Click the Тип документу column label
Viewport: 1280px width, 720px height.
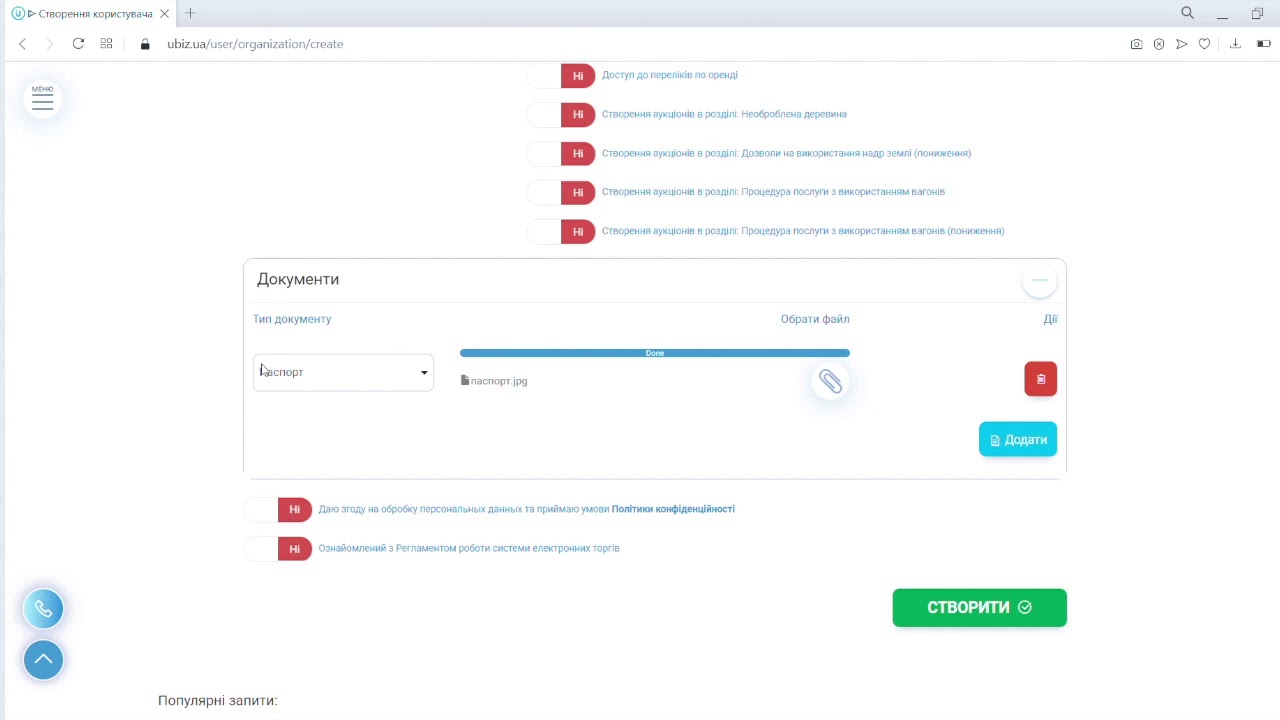tap(292, 319)
